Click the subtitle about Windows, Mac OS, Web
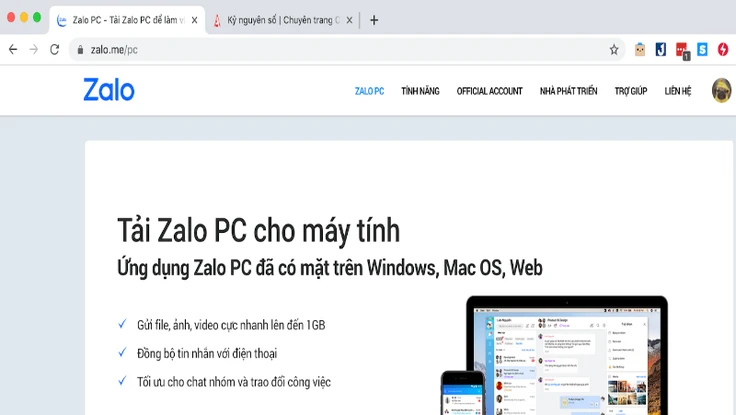The image size is (736, 415). tap(330, 268)
